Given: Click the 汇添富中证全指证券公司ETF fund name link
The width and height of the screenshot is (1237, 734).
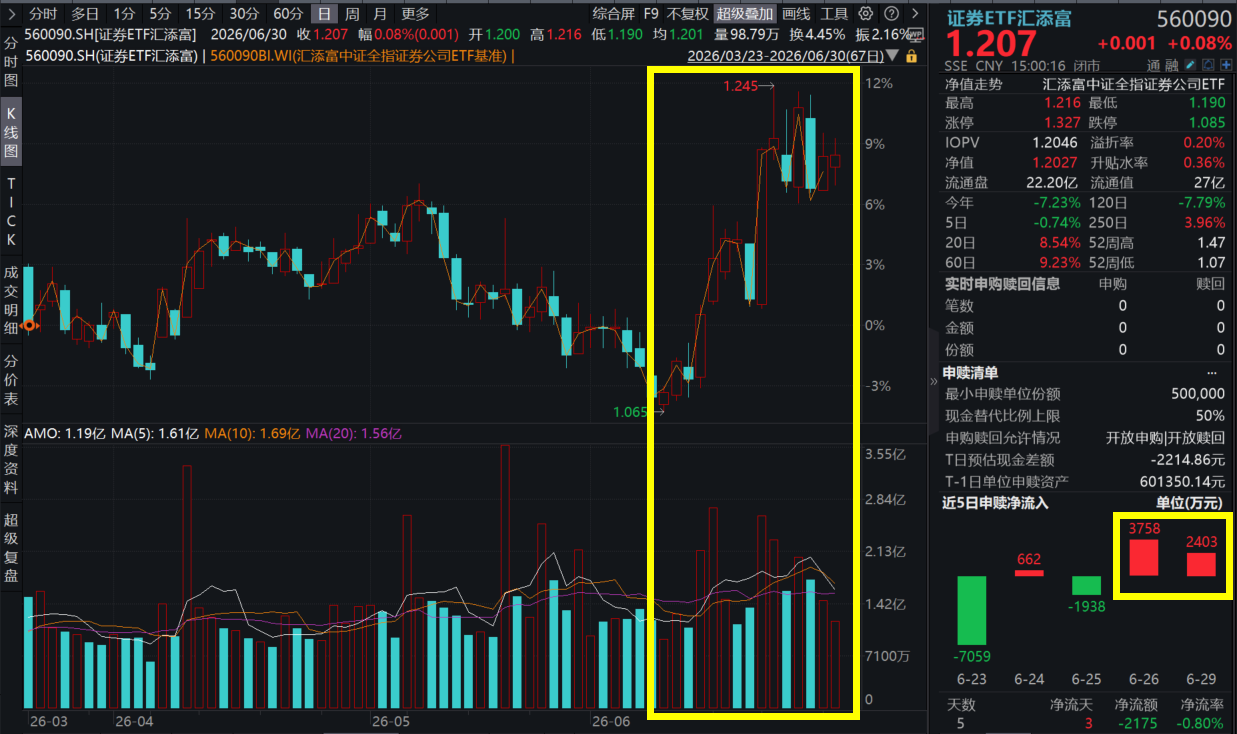Looking at the screenshot, I should pyautogui.click(x=1134, y=84).
